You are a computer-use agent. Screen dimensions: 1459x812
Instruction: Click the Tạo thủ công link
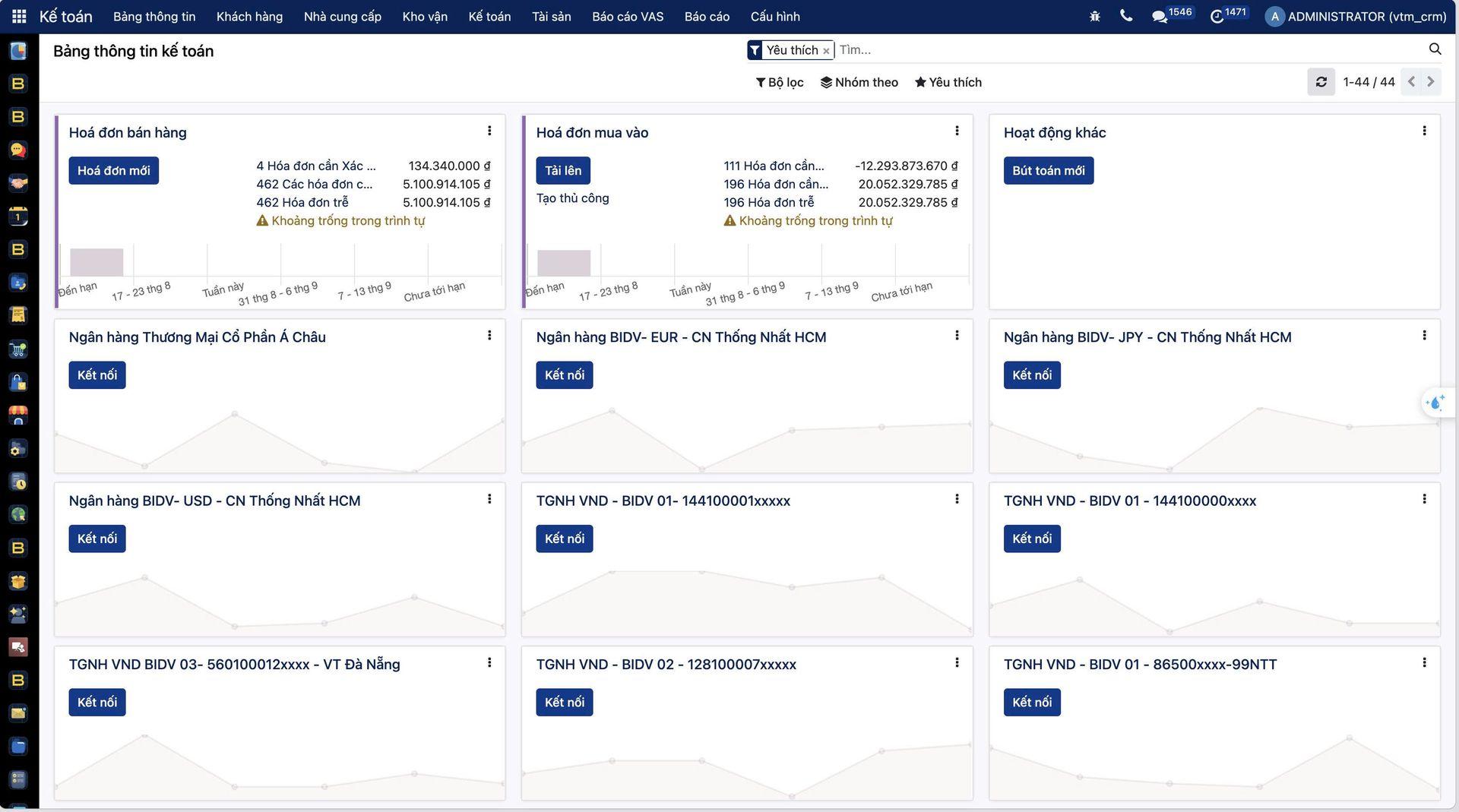[572, 198]
